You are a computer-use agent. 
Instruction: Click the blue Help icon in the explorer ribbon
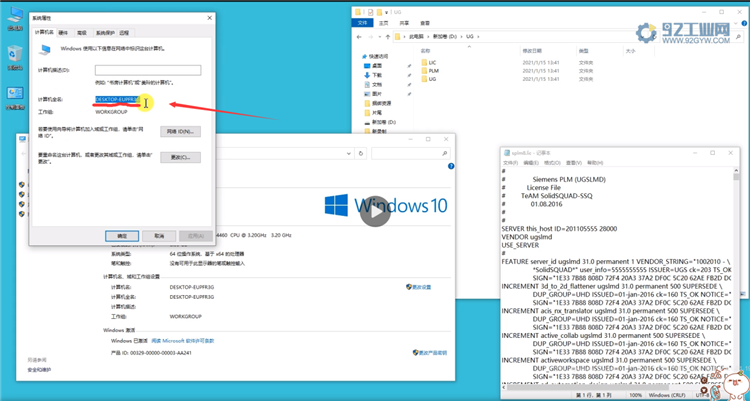point(744,23)
